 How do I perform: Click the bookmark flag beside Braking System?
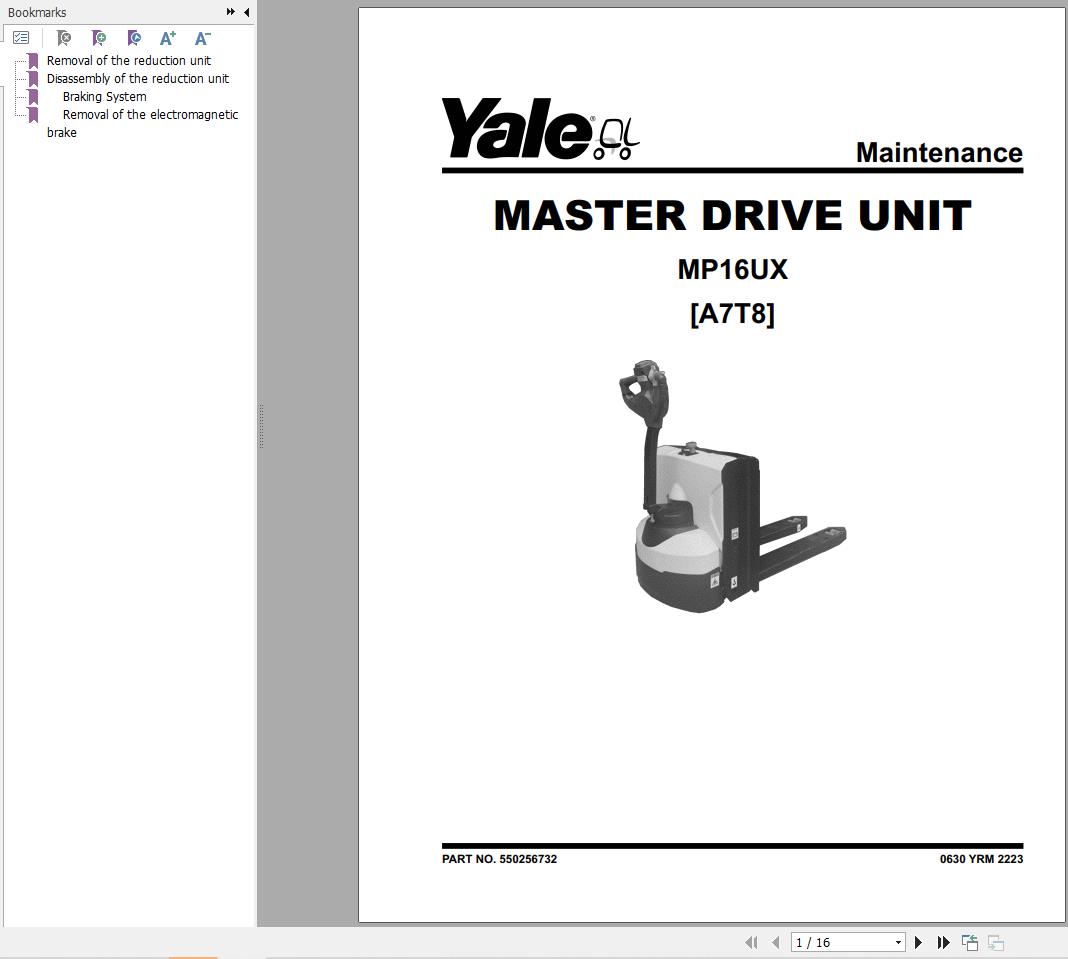tap(34, 96)
